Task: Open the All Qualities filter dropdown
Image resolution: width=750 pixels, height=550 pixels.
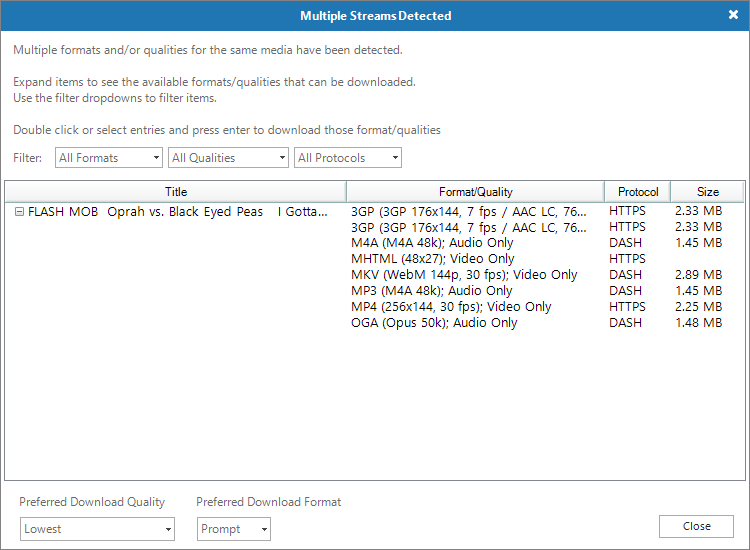Action: tap(228, 157)
